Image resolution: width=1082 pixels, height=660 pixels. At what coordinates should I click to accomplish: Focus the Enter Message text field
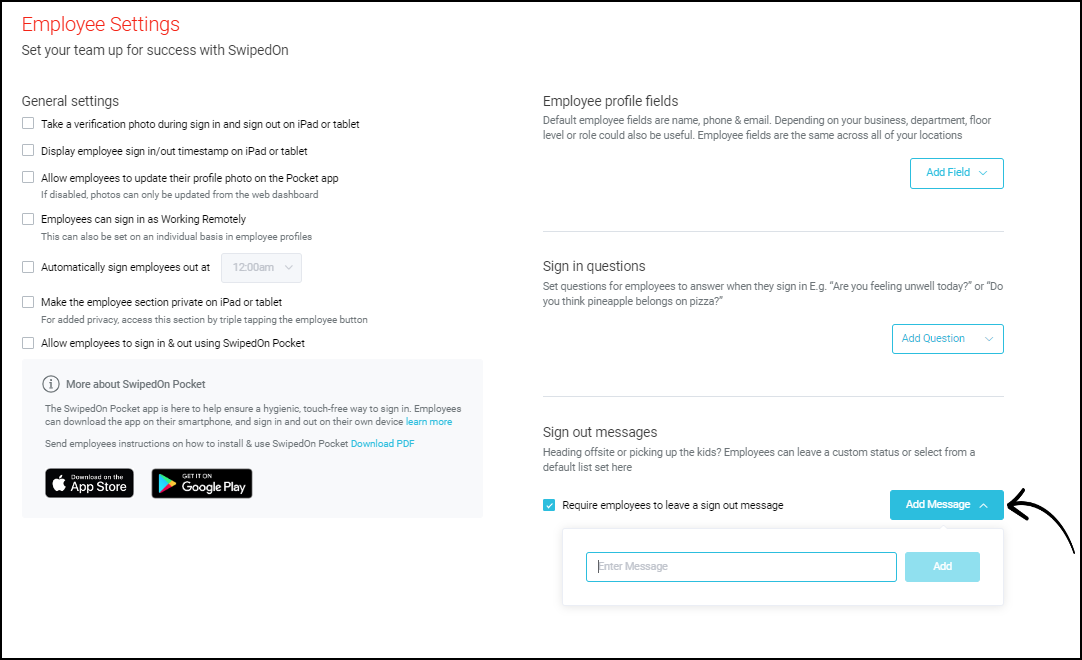741,567
